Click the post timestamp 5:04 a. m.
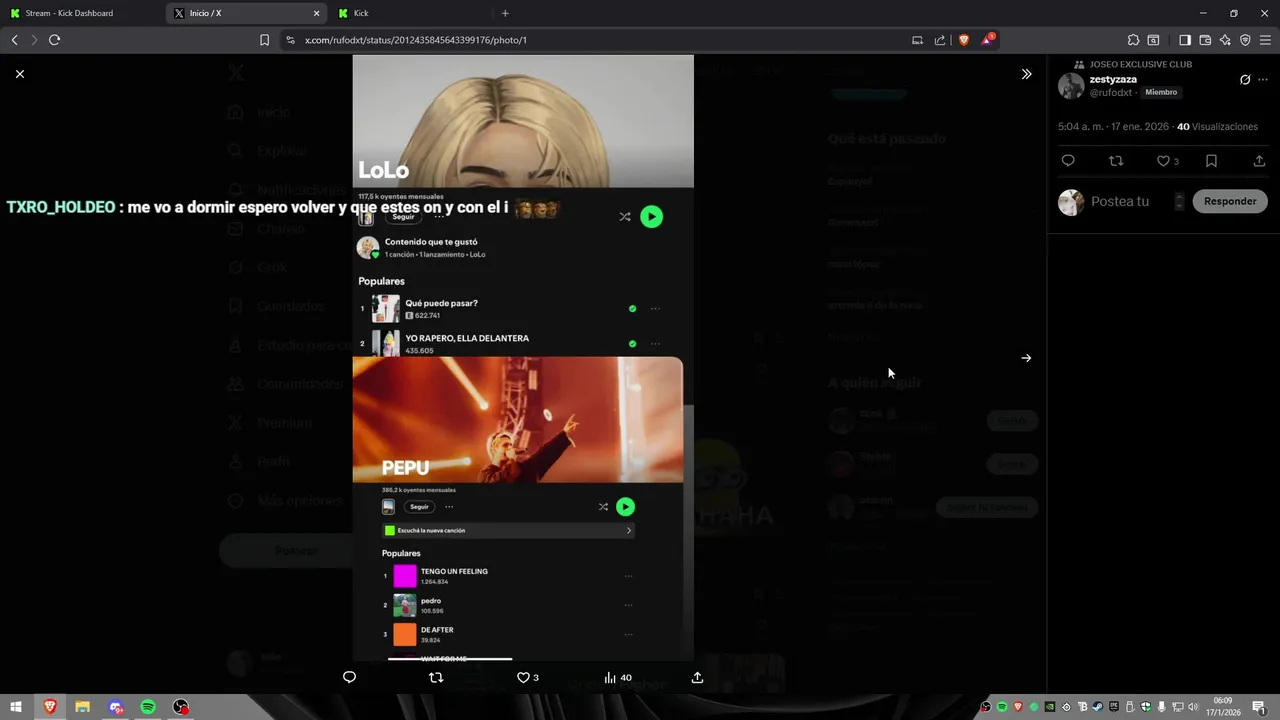The image size is (1280, 720). (1113, 127)
